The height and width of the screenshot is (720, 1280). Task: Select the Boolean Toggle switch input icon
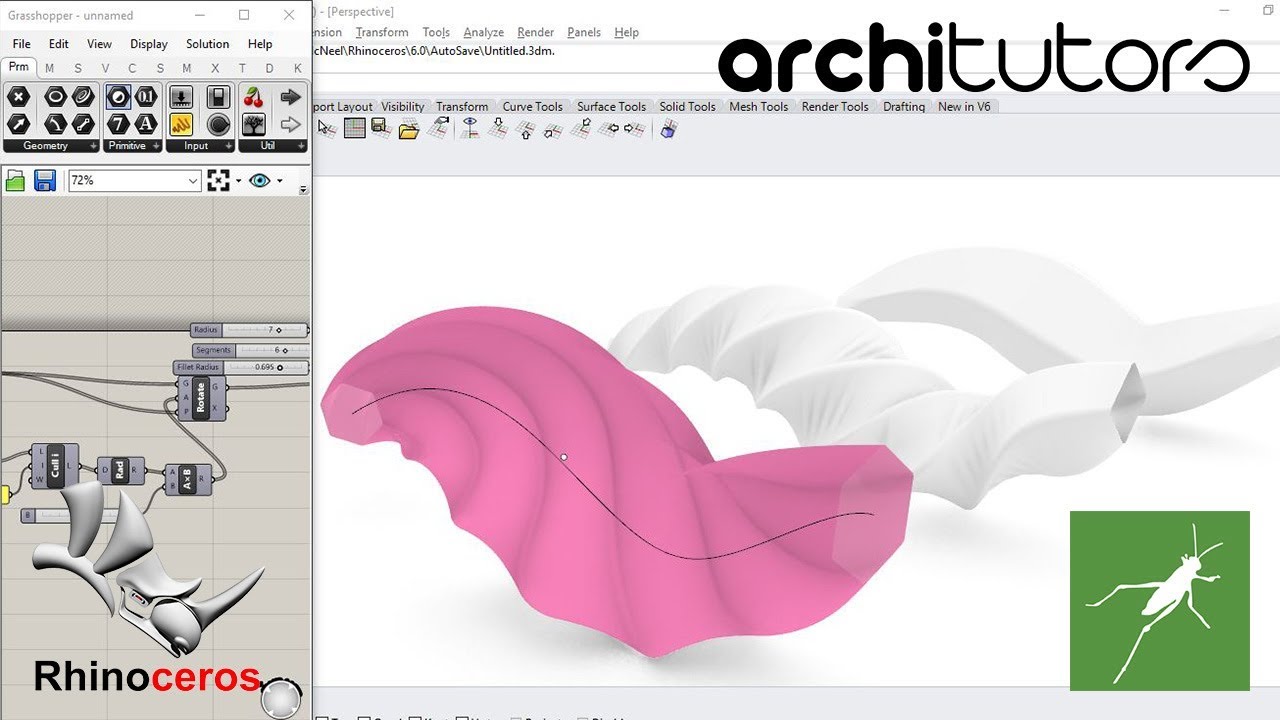pyautogui.click(x=219, y=97)
